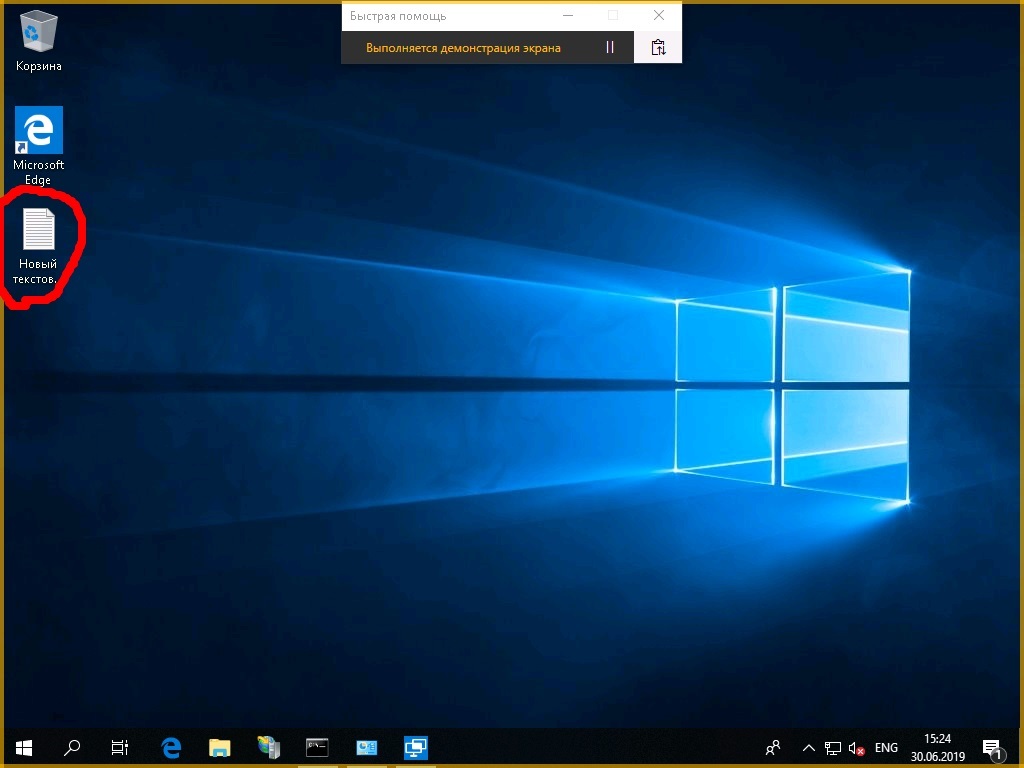Open the clock and date calendar flyout

tap(937, 747)
